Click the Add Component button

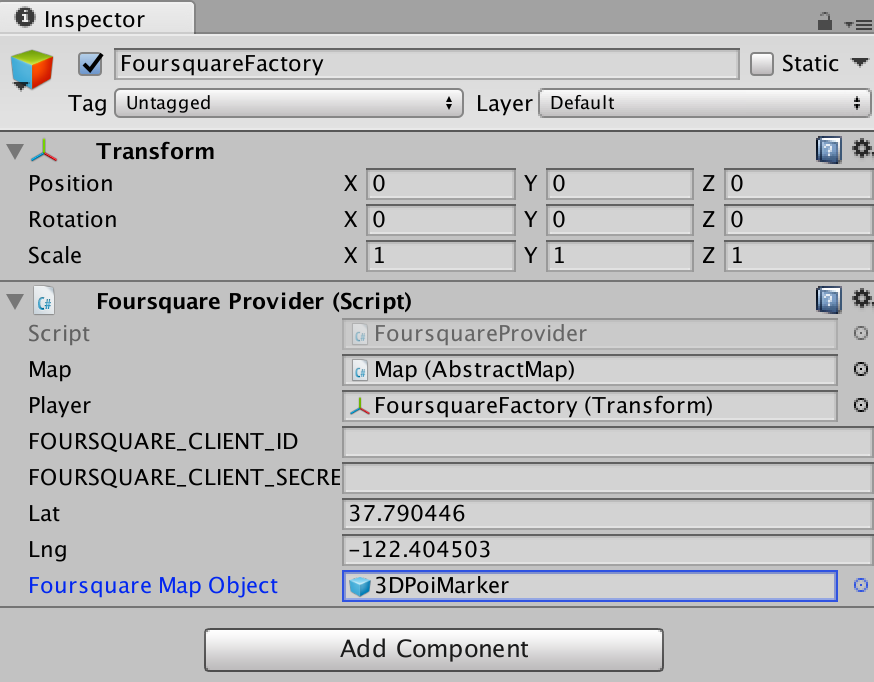[434, 650]
